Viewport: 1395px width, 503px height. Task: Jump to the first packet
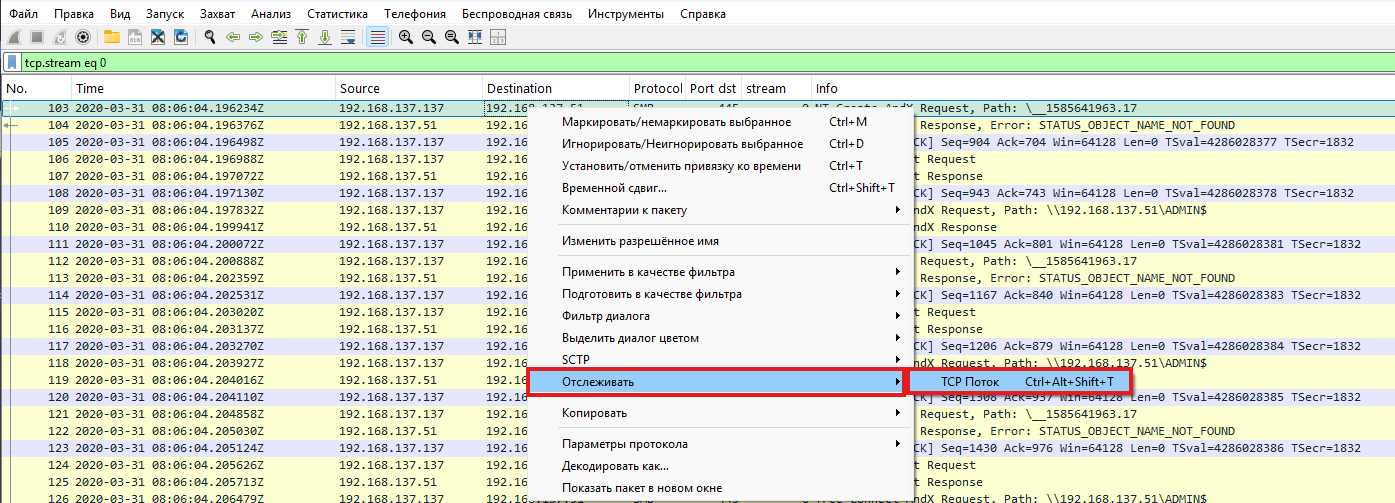pyautogui.click(x=302, y=37)
